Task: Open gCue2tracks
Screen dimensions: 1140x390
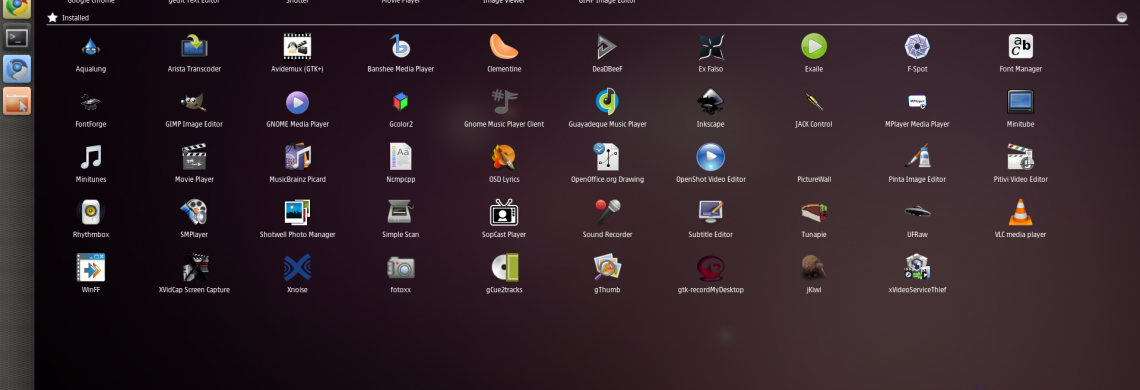Action: coord(504,268)
